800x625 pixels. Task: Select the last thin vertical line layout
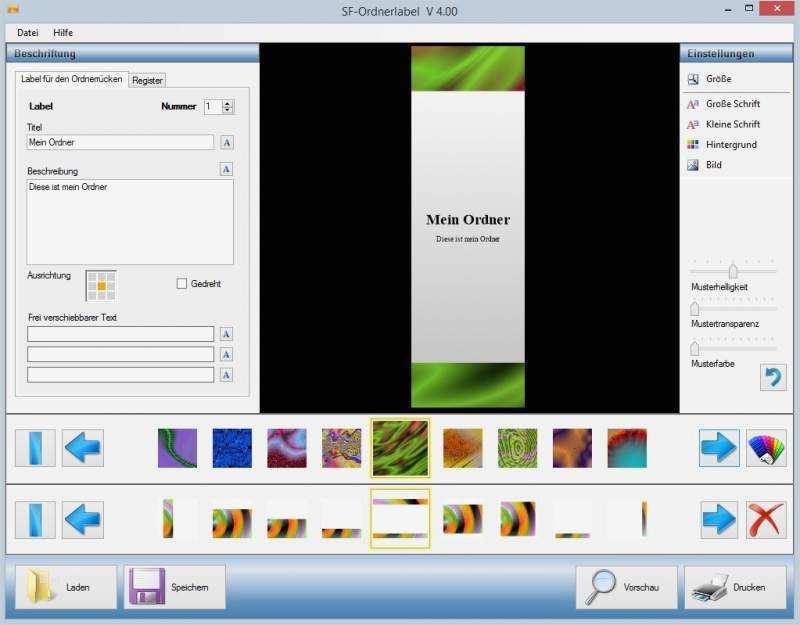click(644, 518)
